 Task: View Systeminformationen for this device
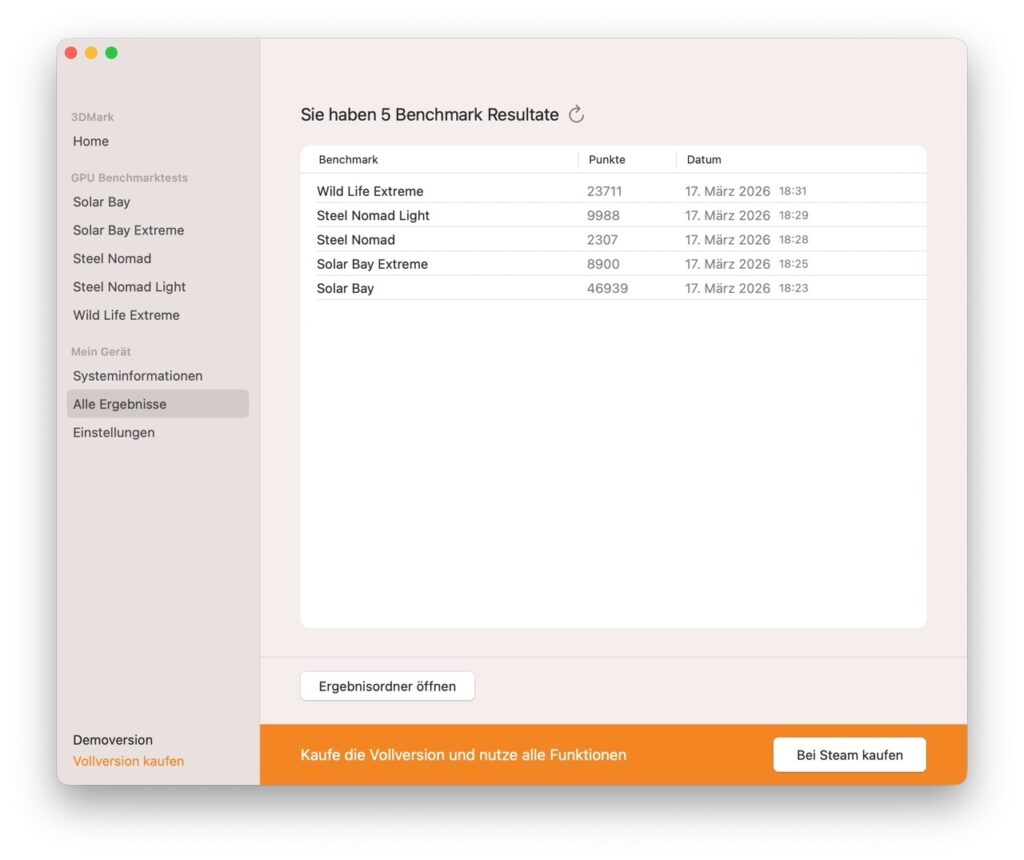[137, 375]
